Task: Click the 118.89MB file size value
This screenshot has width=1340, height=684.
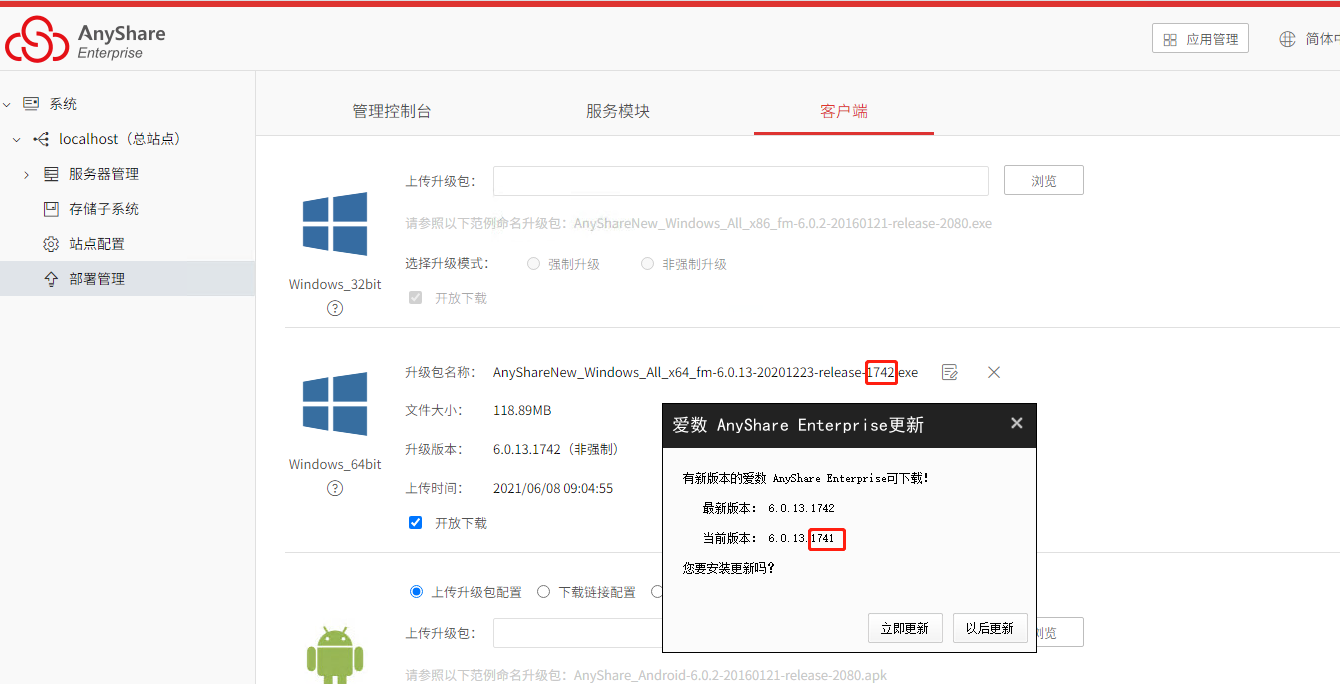Action: click(x=522, y=411)
